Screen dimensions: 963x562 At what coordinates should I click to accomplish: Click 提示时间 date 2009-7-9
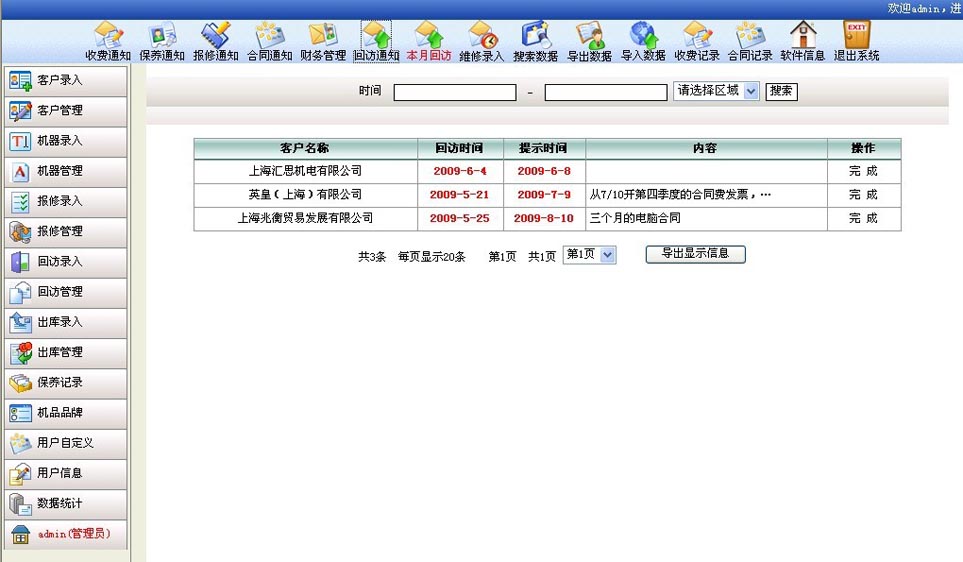click(544, 195)
